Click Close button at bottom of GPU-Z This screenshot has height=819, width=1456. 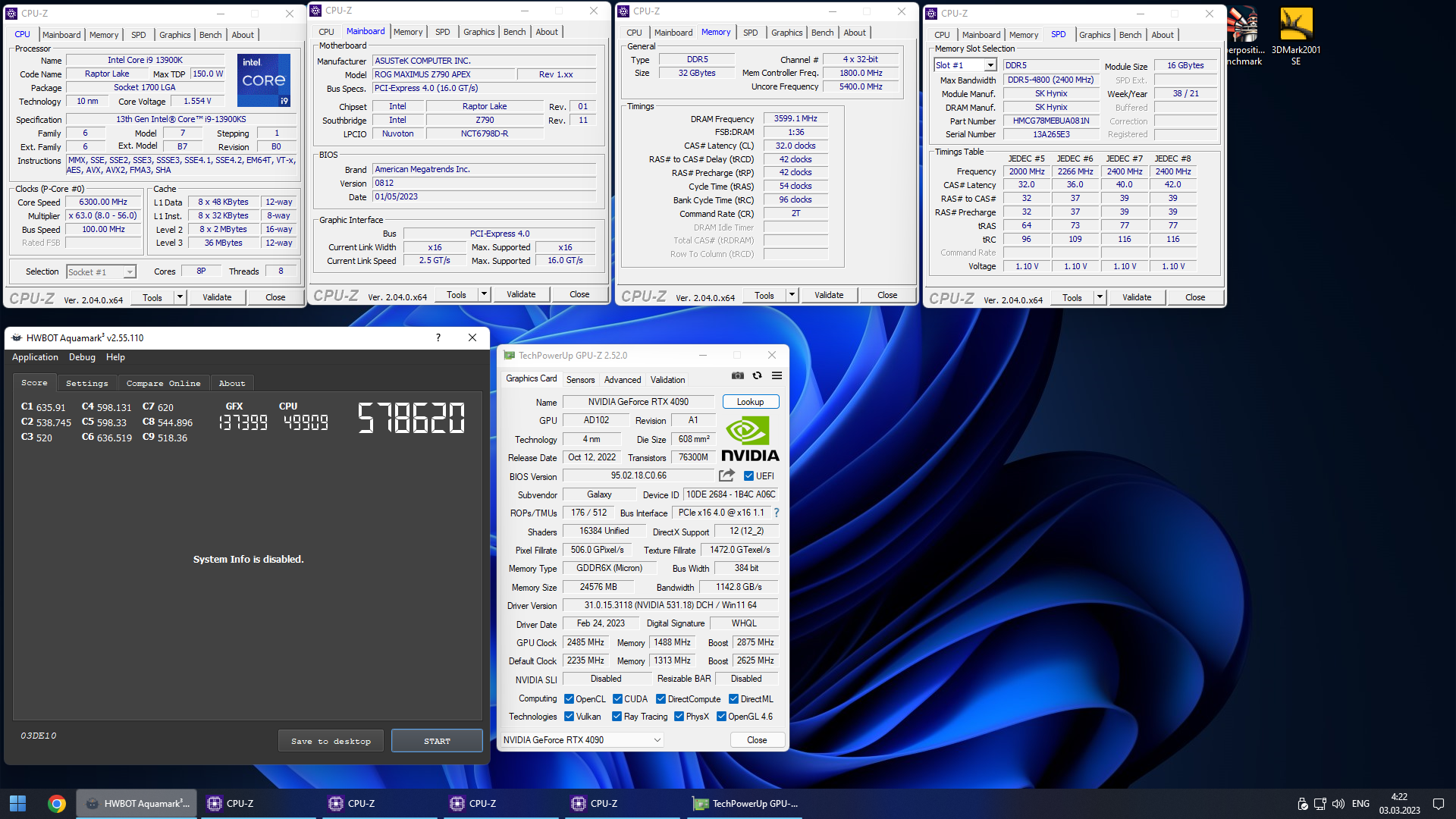tap(757, 740)
